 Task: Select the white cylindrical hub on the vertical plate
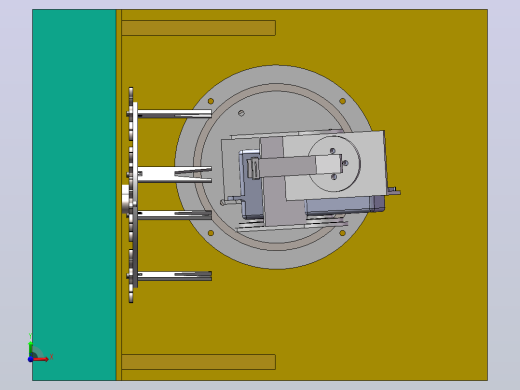(x=125, y=199)
